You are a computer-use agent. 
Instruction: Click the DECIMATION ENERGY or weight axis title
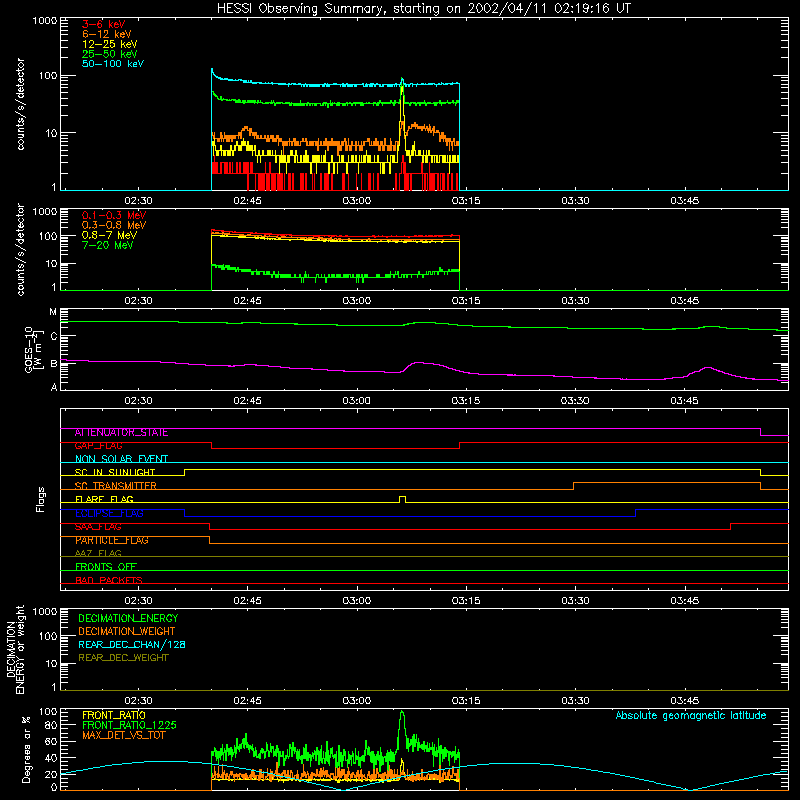(x=15, y=649)
